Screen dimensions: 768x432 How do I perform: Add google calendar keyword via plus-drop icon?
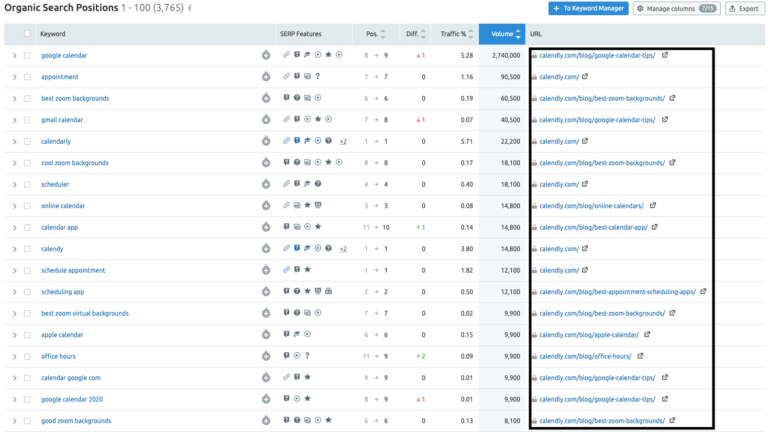(x=266, y=55)
